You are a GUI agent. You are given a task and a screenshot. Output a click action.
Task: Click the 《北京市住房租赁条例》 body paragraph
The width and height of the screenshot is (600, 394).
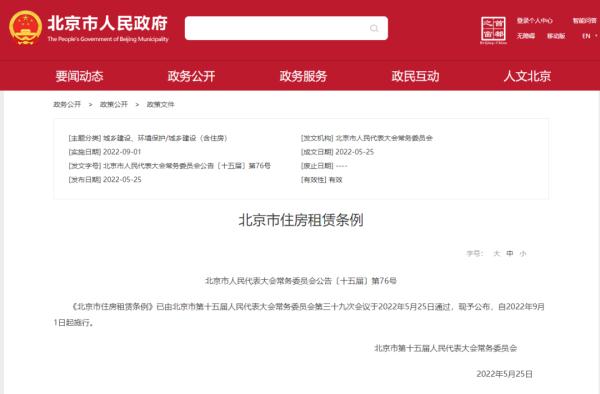299,314
